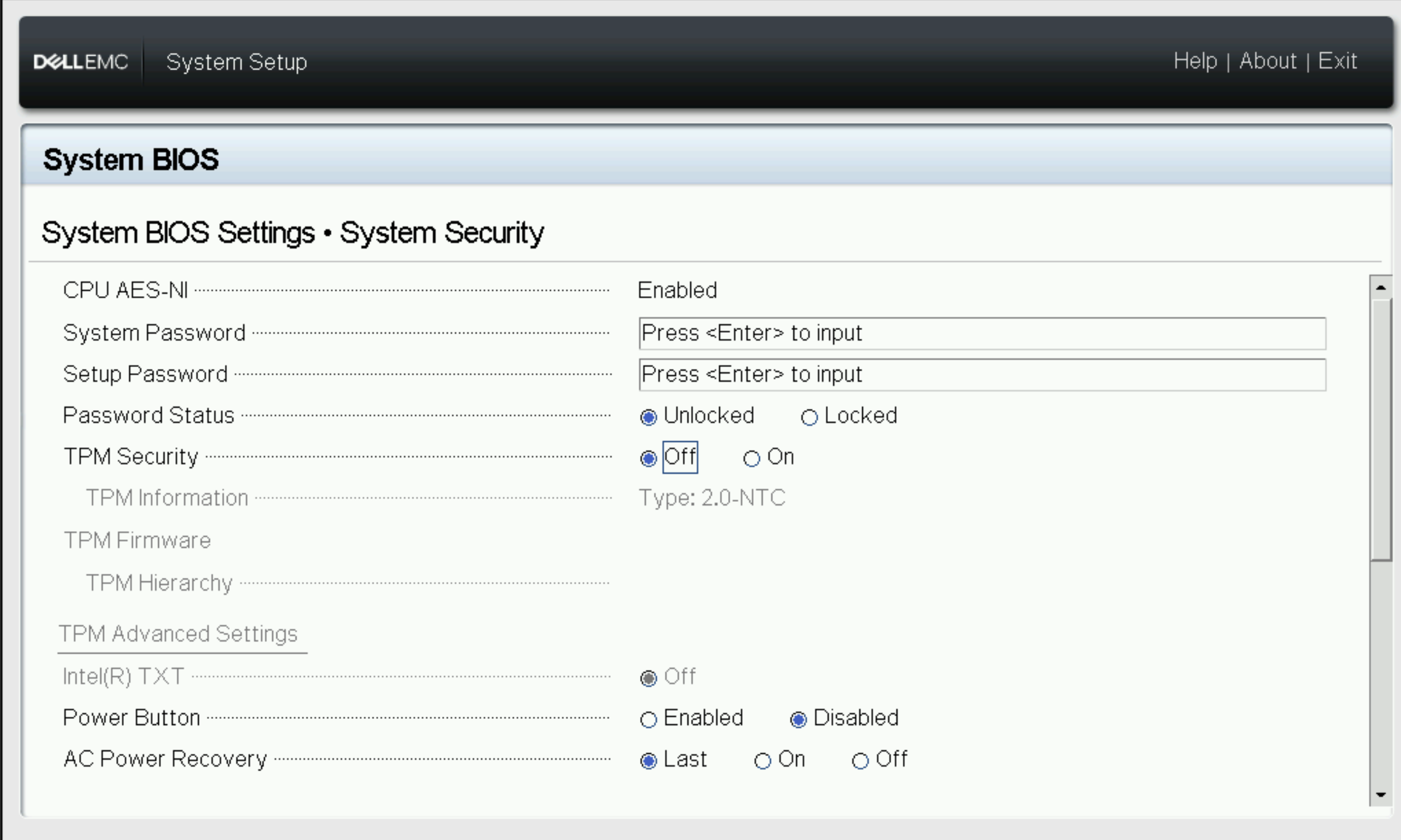Turn TPM Security On
1401x840 pixels.
tap(751, 459)
